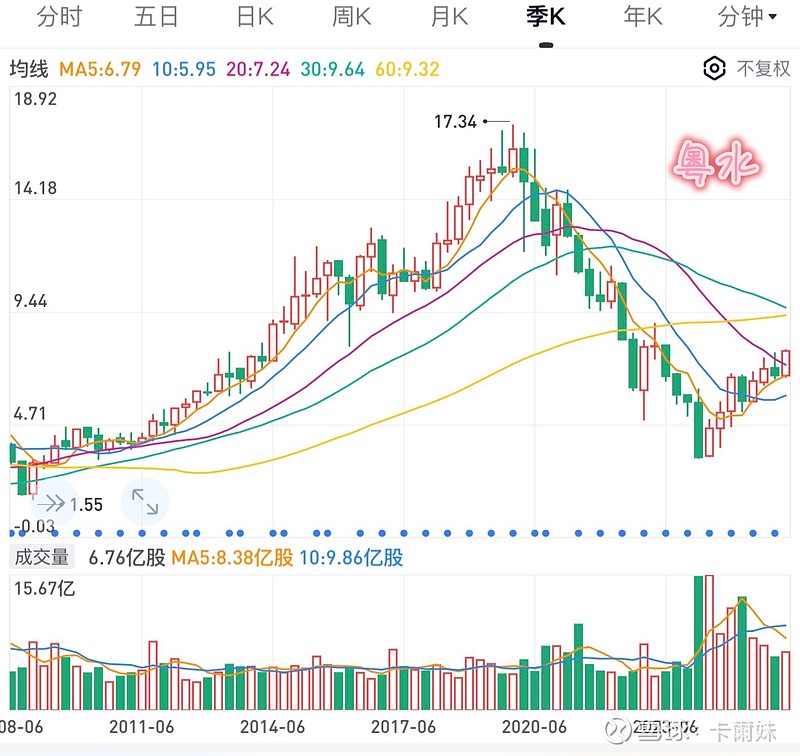This screenshot has height=756, width=800.
Task: Click the active 季K tab
Action: [546, 17]
